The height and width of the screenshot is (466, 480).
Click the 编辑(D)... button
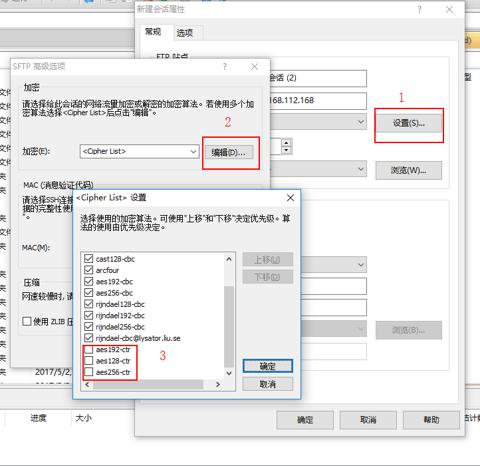(228, 153)
